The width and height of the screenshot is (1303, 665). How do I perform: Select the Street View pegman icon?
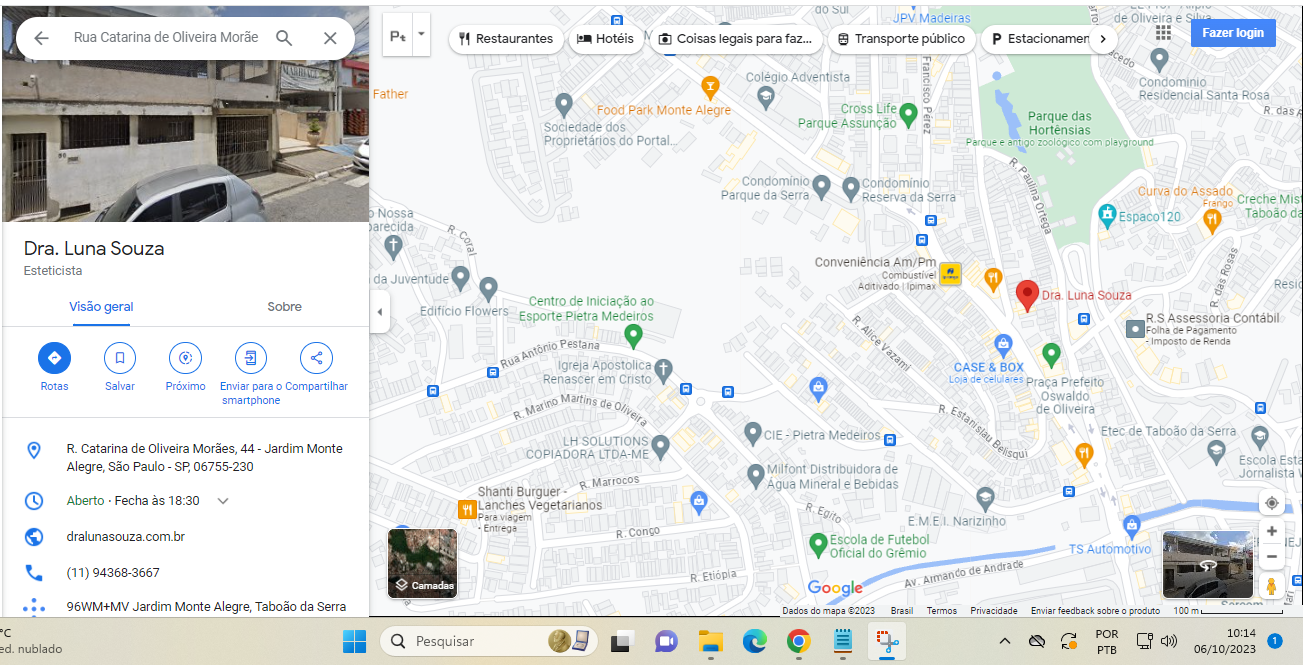tap(1271, 586)
